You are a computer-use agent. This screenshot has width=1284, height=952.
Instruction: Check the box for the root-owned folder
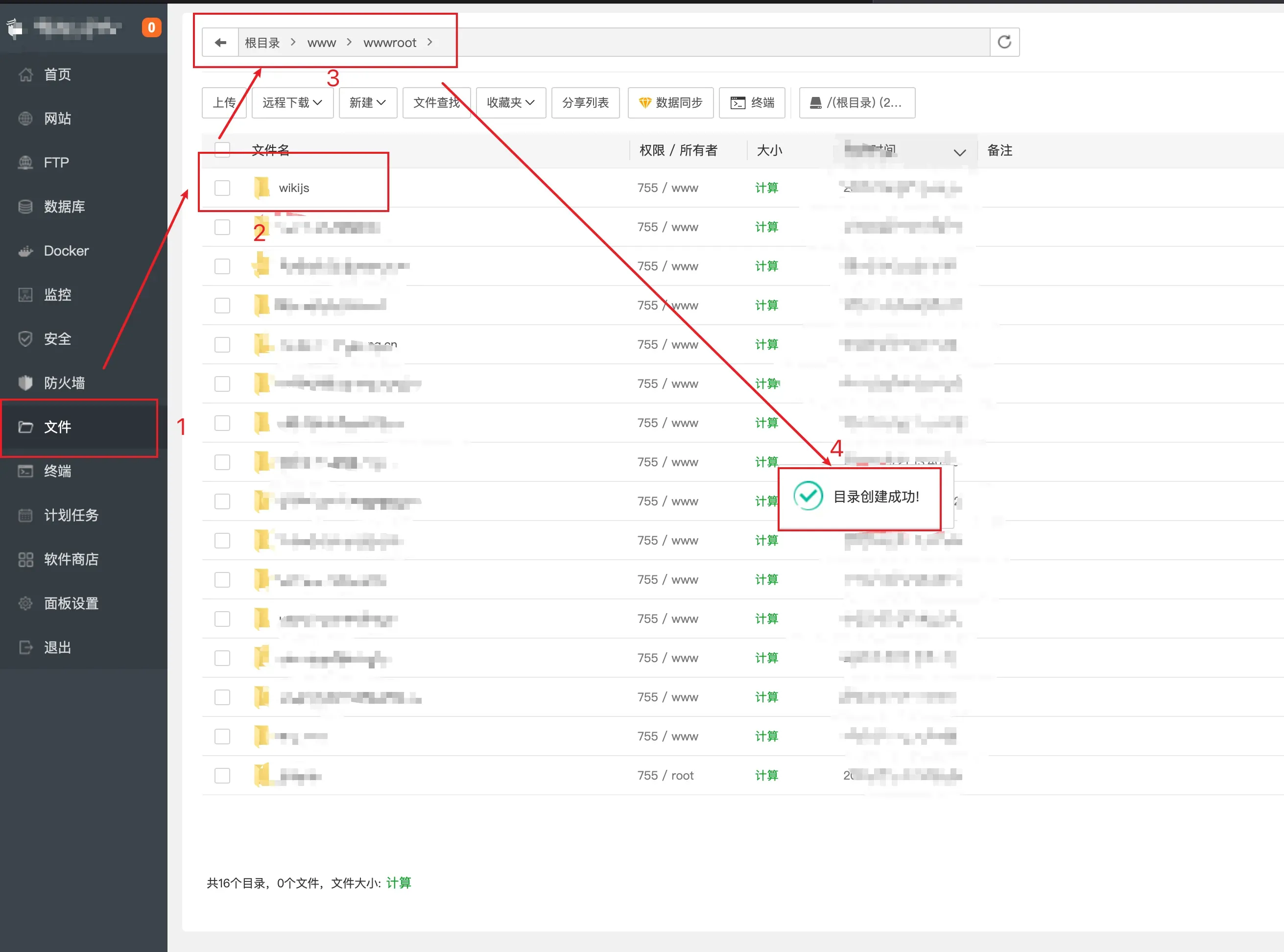click(x=222, y=776)
